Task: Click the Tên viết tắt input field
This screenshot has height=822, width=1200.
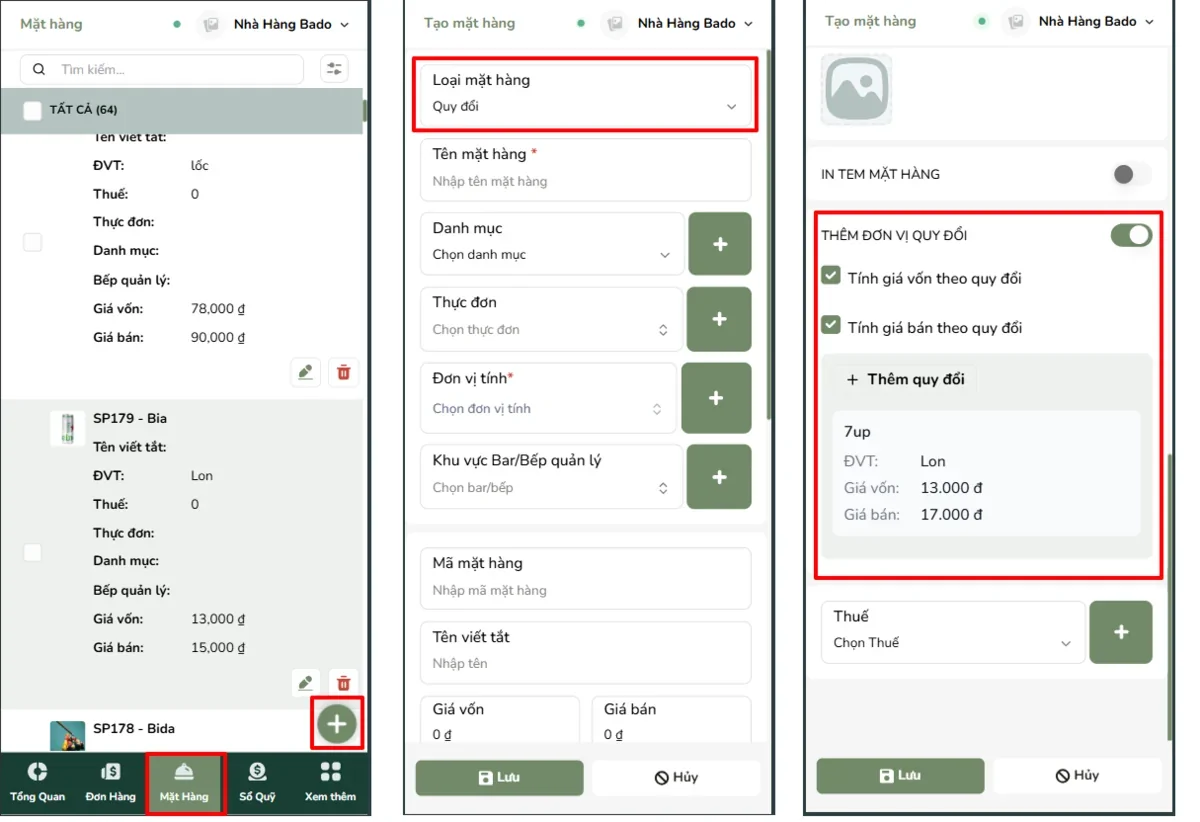Action: click(x=585, y=652)
